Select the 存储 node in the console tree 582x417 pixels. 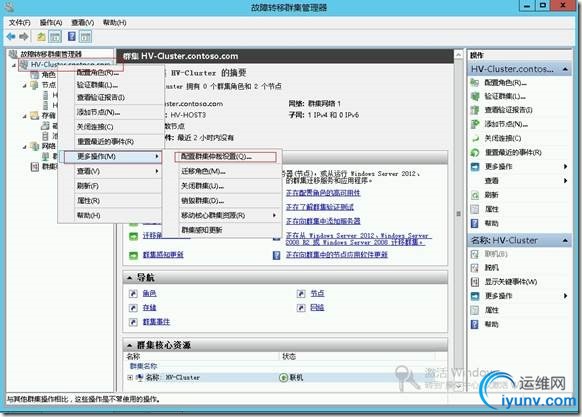tap(48, 115)
